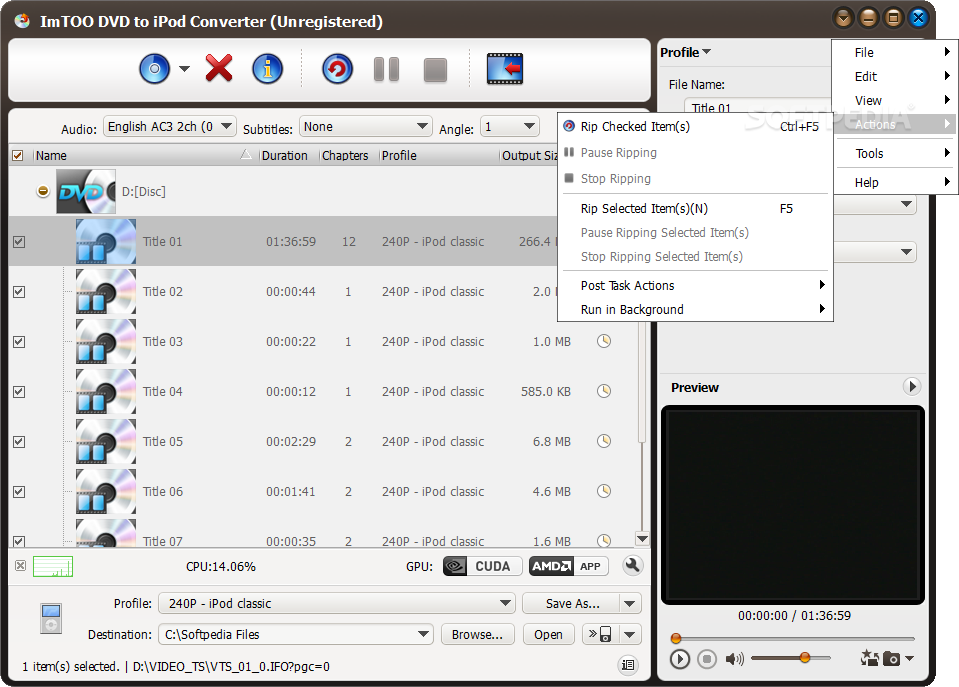Image resolution: width=959 pixels, height=687 pixels.
Task: Collapse the D:[Disc] tree node
Action: pos(43,191)
